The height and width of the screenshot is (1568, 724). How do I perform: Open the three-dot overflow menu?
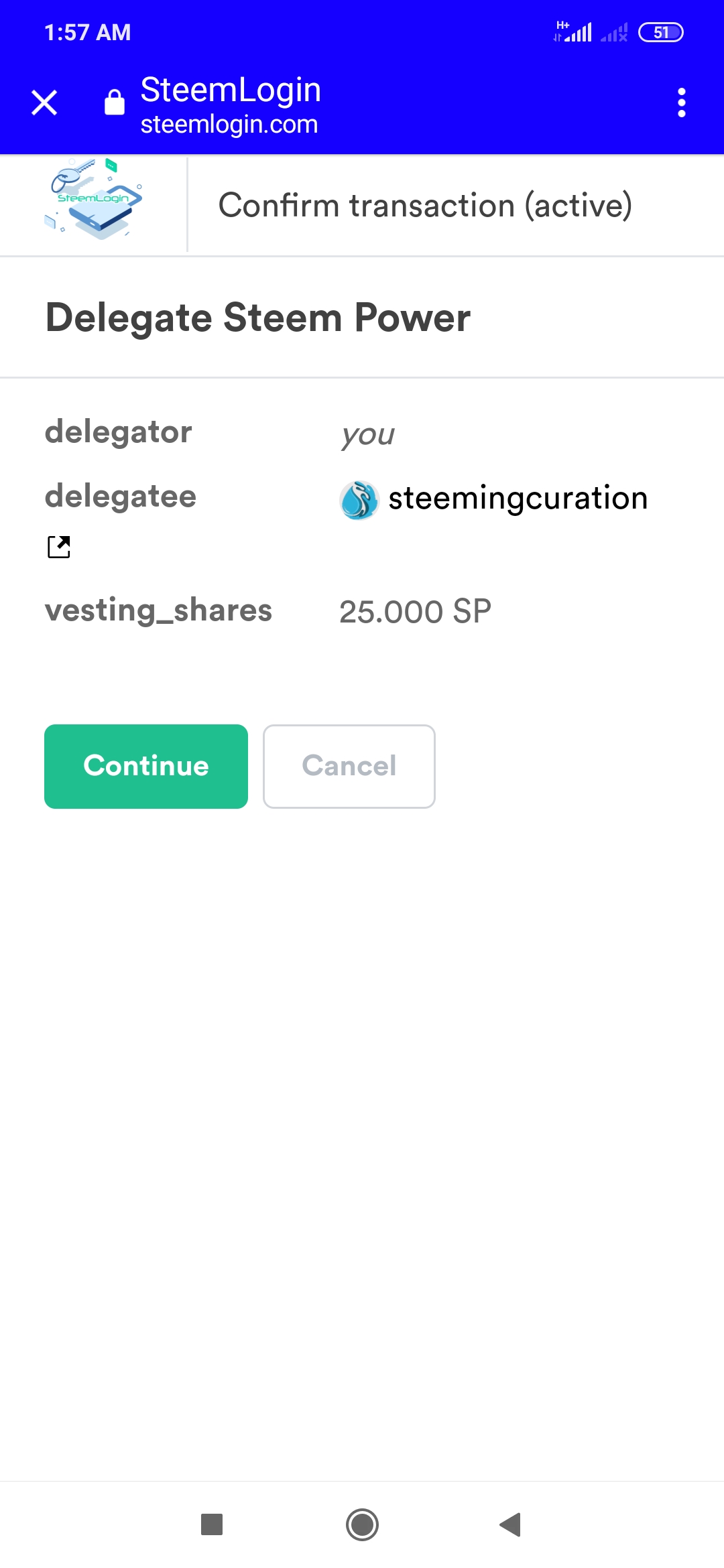(x=681, y=103)
